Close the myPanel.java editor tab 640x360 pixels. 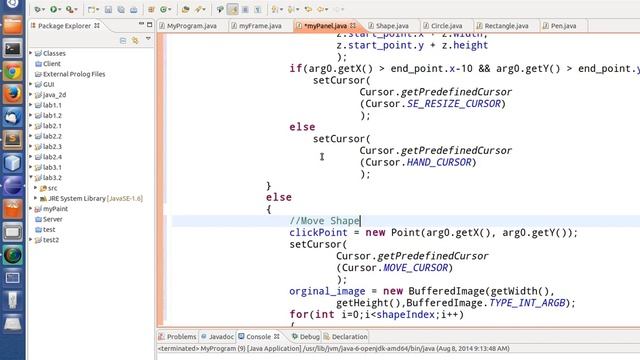353,25
